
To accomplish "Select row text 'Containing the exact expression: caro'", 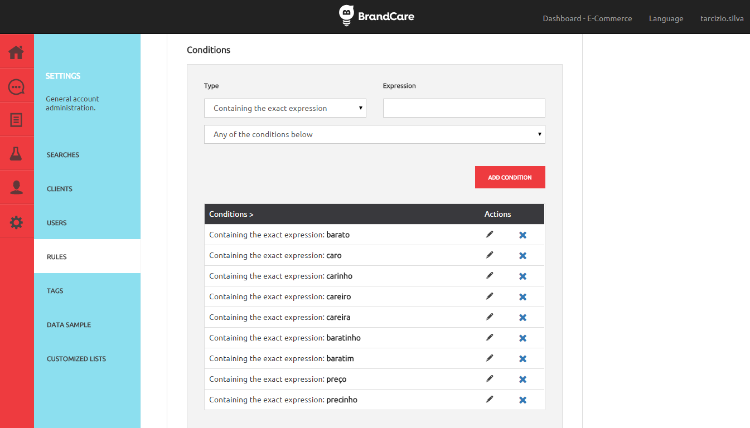I will [x=275, y=255].
